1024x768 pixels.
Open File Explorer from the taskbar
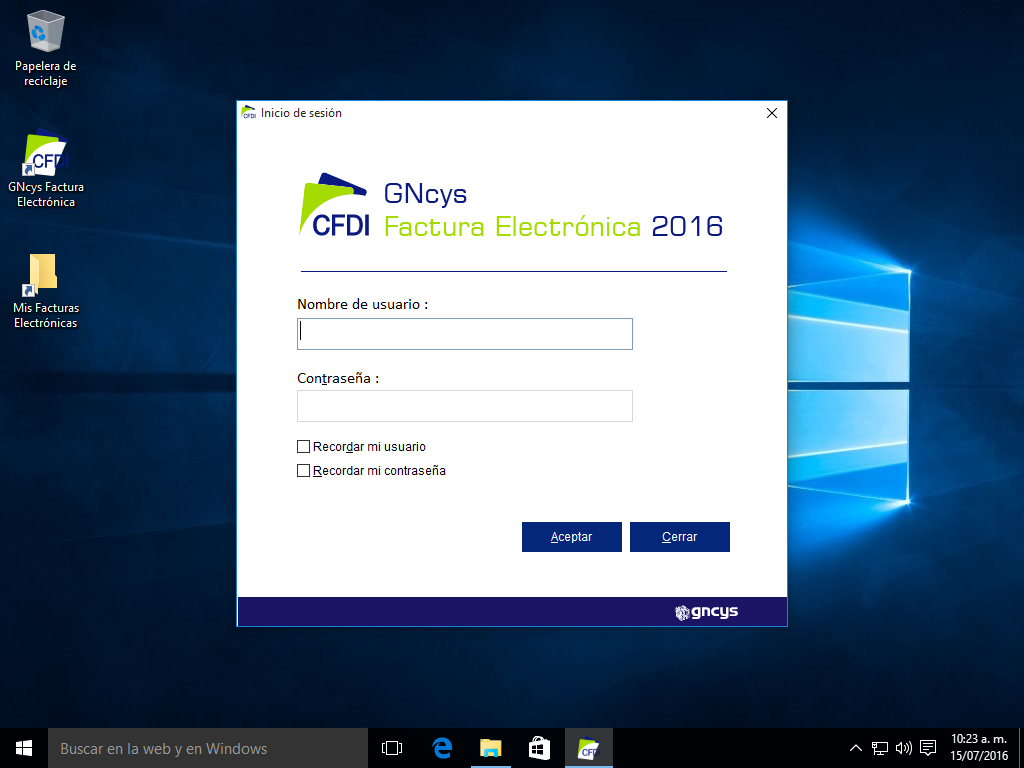(490, 748)
